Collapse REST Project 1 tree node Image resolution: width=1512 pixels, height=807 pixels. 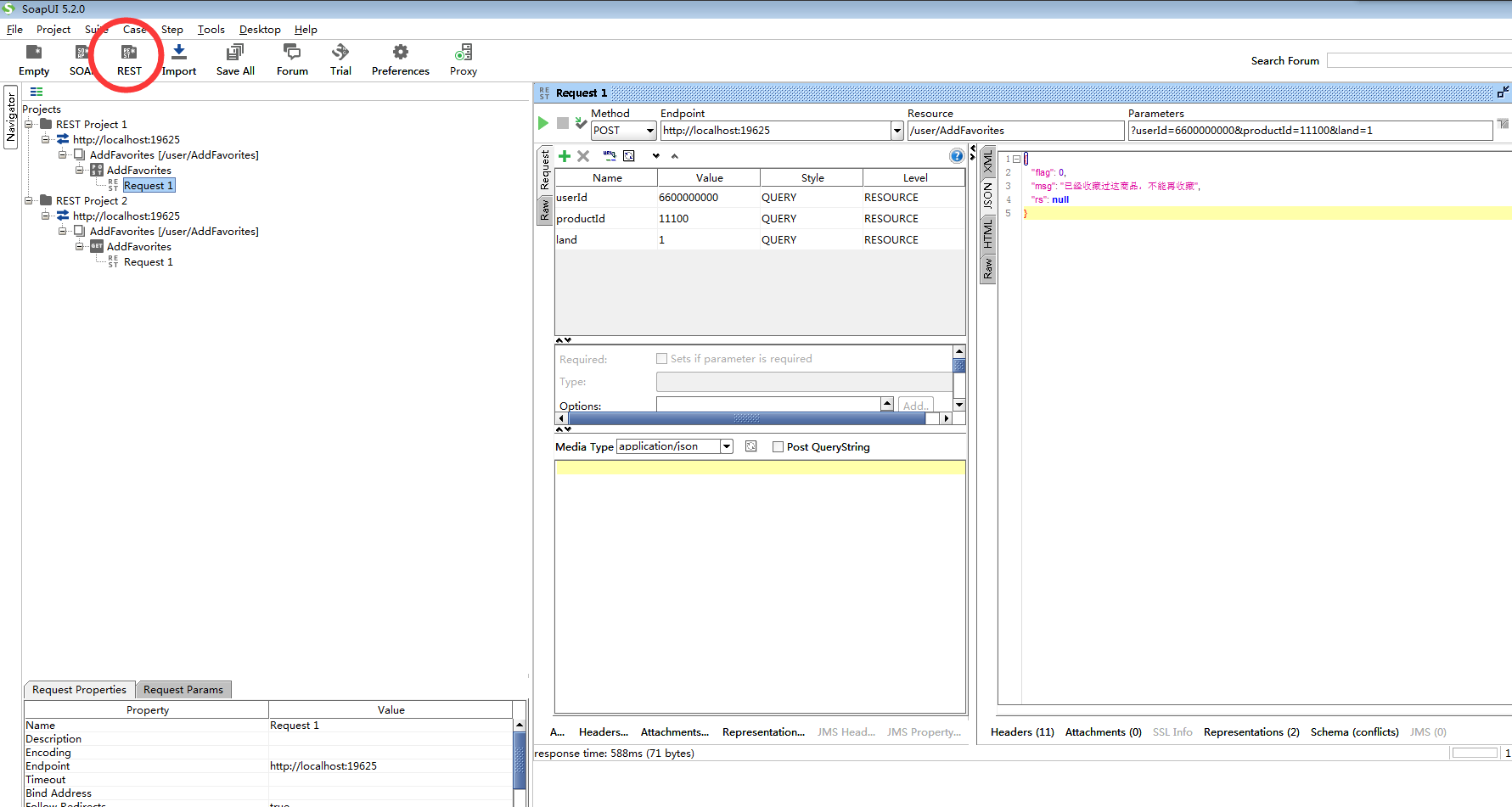pyautogui.click(x=29, y=124)
